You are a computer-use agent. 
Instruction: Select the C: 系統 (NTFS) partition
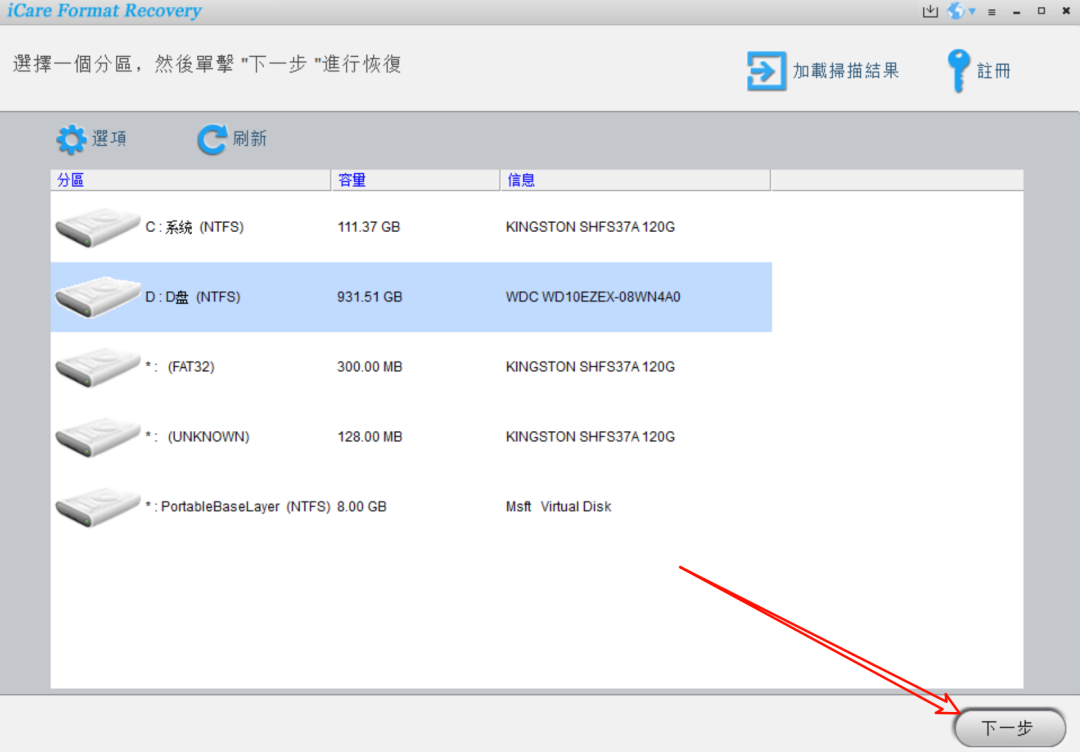click(x=411, y=227)
